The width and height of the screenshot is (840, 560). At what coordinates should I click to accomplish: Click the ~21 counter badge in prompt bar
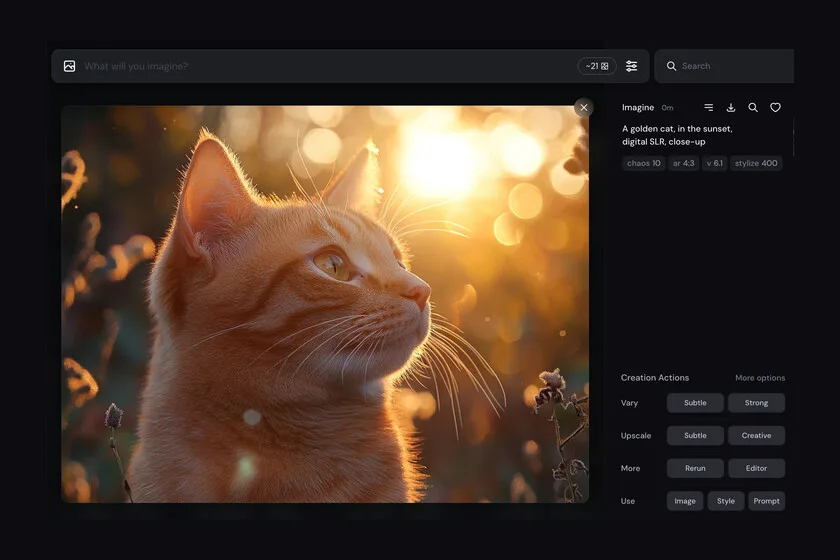coord(596,66)
